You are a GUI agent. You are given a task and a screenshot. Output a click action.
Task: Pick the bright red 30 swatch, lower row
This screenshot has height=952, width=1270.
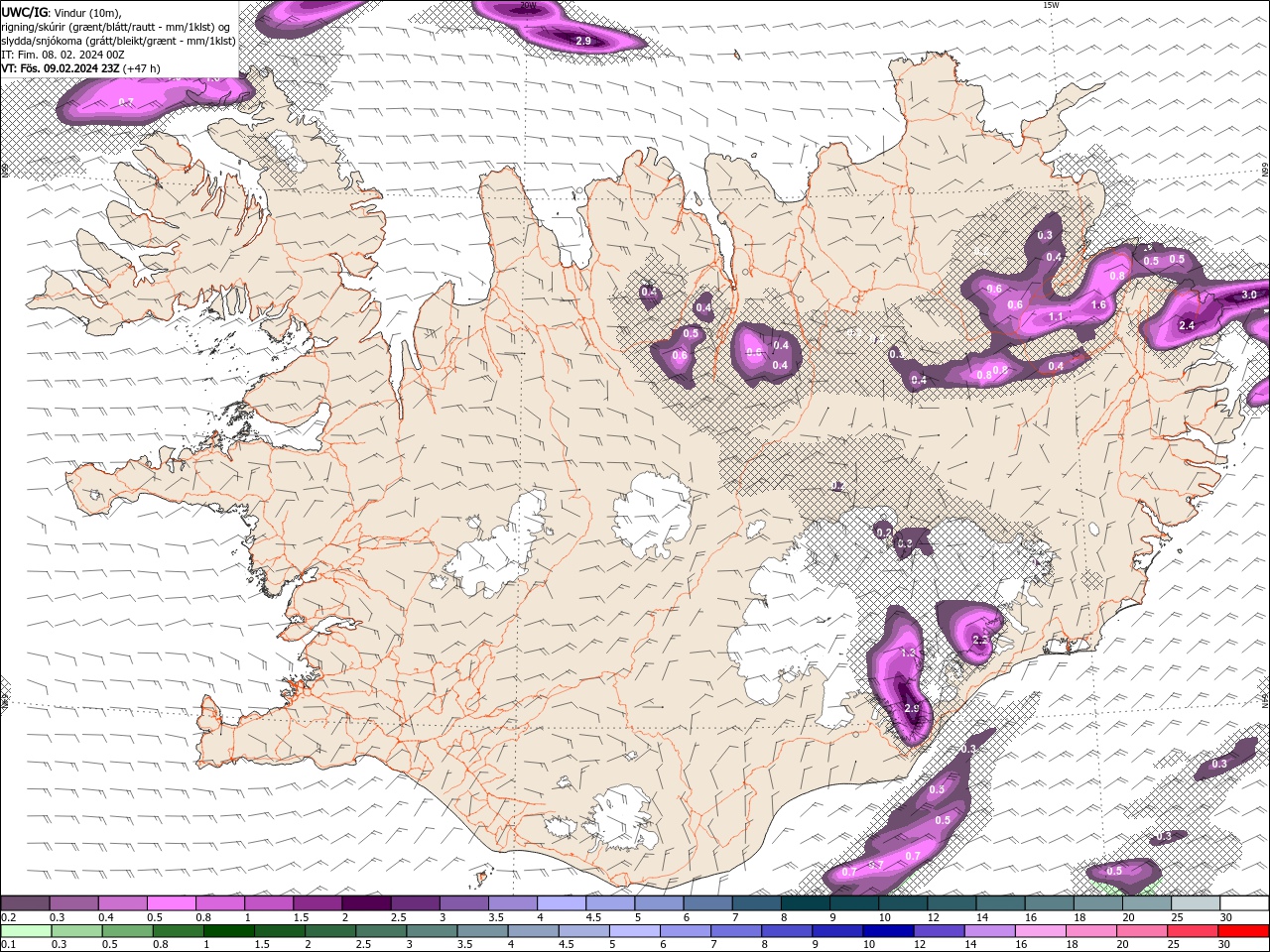pyautogui.click(x=1243, y=931)
